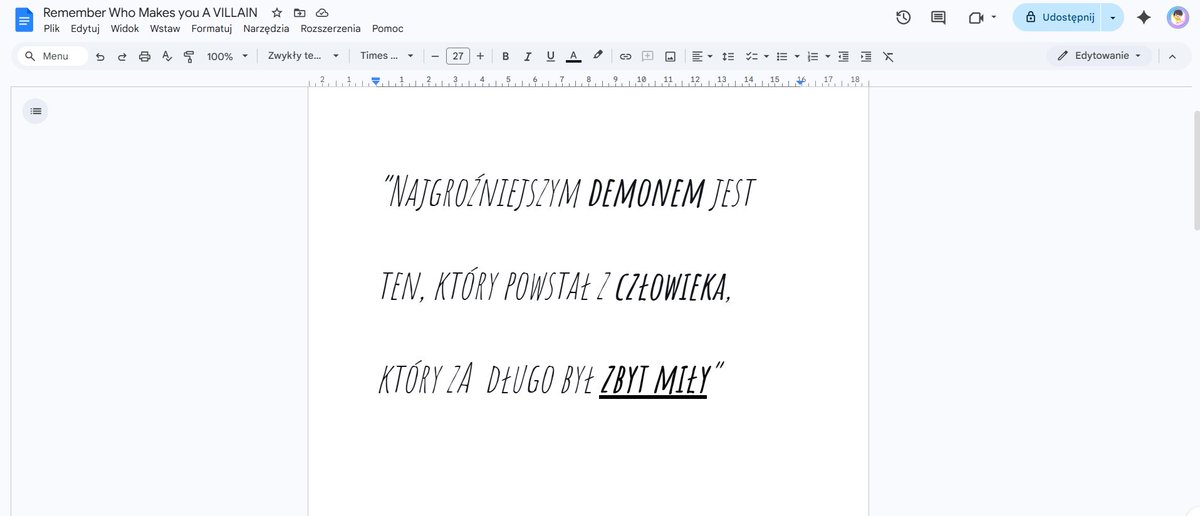The image size is (1200, 516).
Task: Open the Wstaw menu
Action: pyautogui.click(x=165, y=29)
